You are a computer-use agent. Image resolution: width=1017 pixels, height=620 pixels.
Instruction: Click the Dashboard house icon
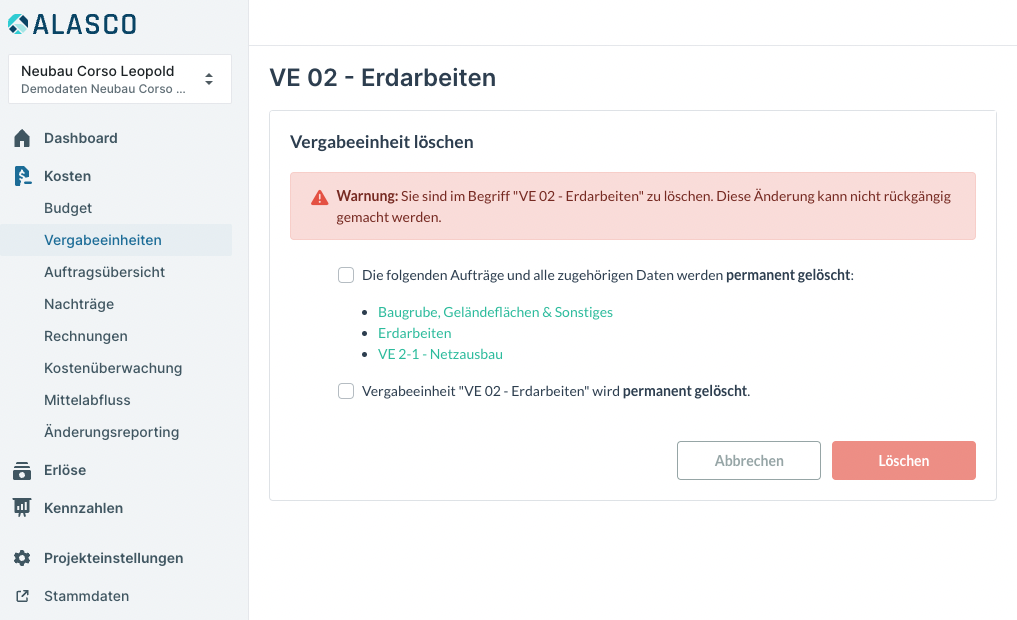pyautogui.click(x=22, y=138)
